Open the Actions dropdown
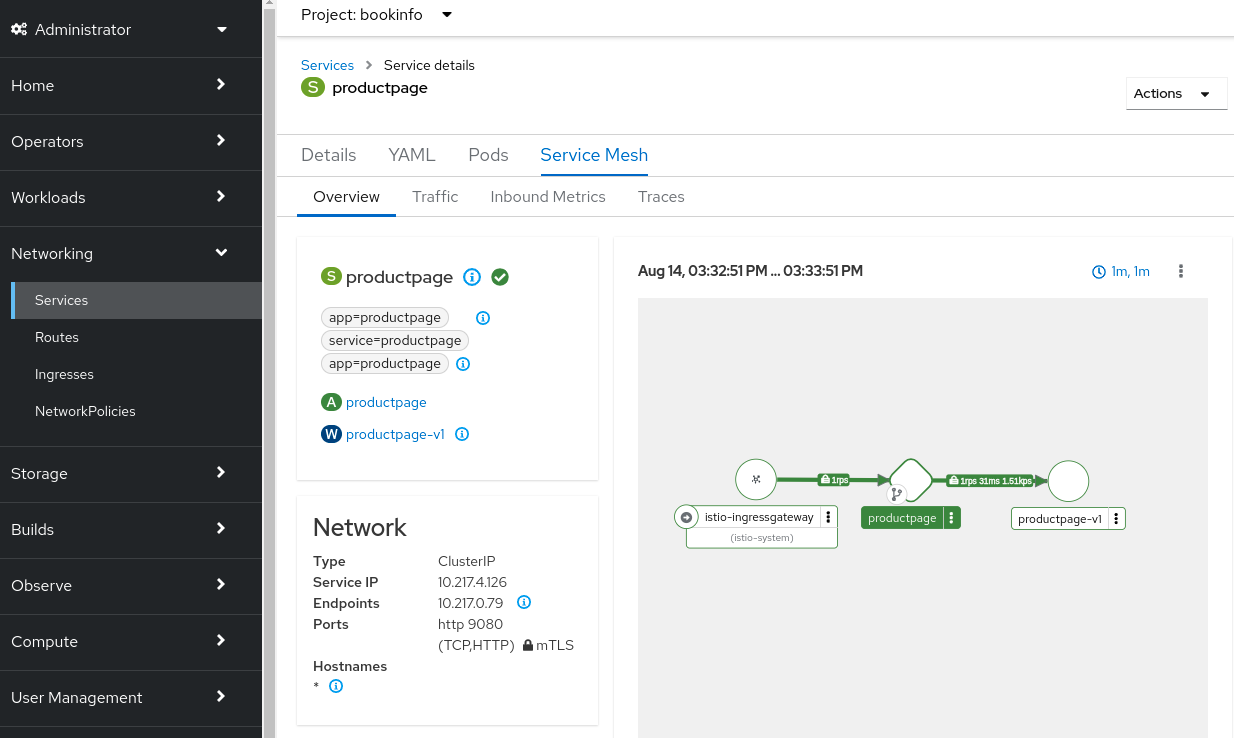 tap(1176, 93)
